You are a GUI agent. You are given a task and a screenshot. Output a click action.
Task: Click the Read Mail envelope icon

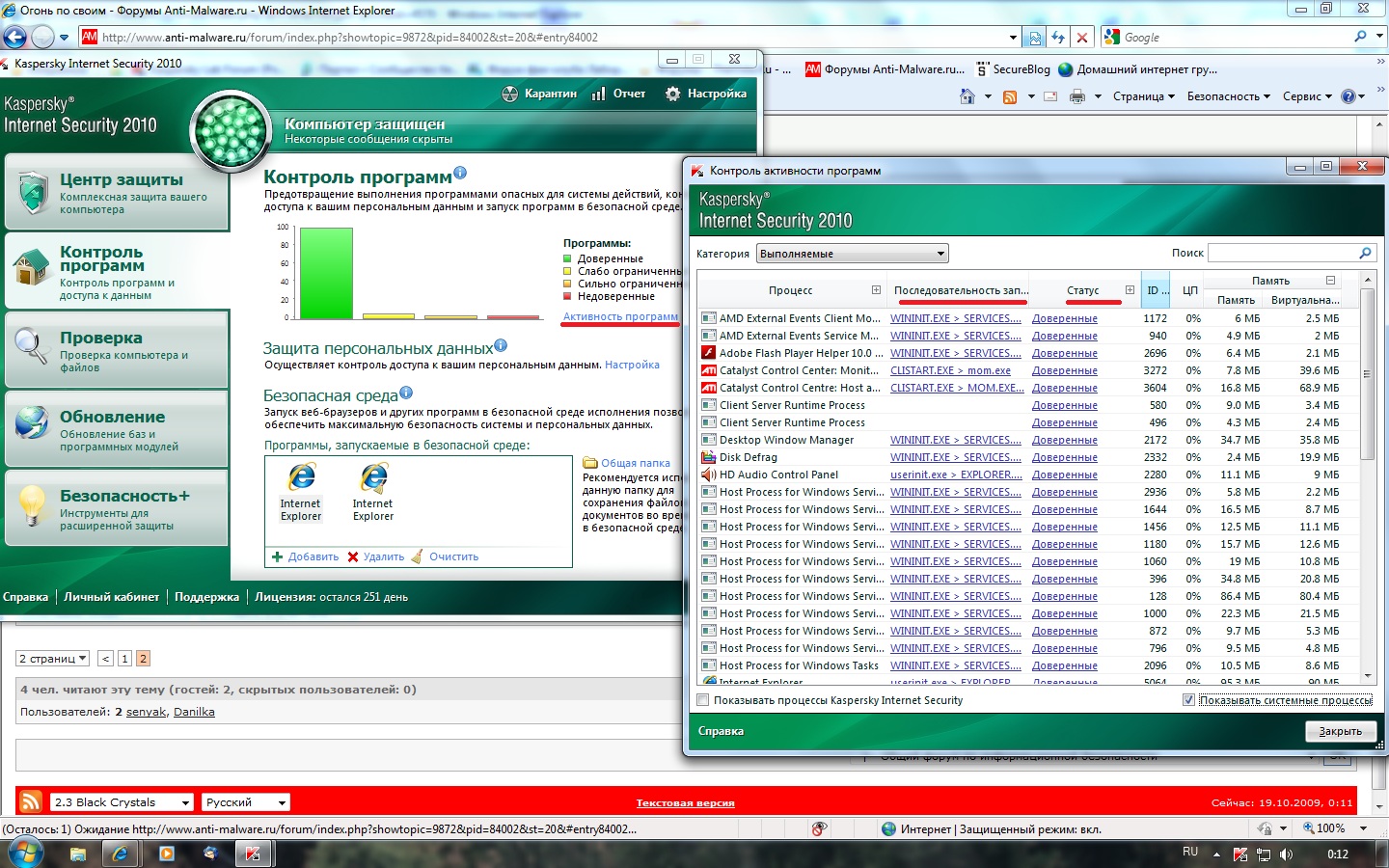pyautogui.click(x=1050, y=96)
